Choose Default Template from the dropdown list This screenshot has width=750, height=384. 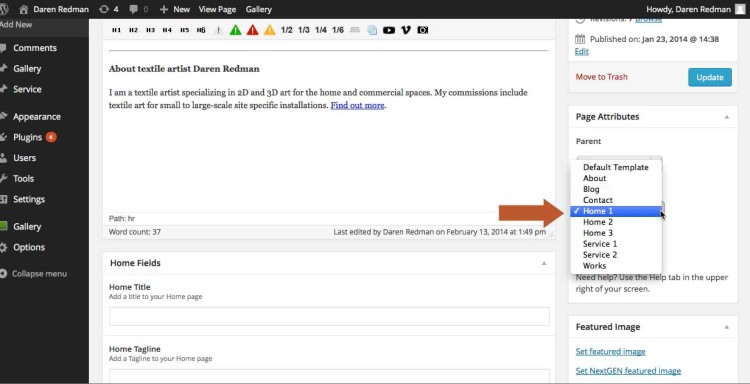616,167
